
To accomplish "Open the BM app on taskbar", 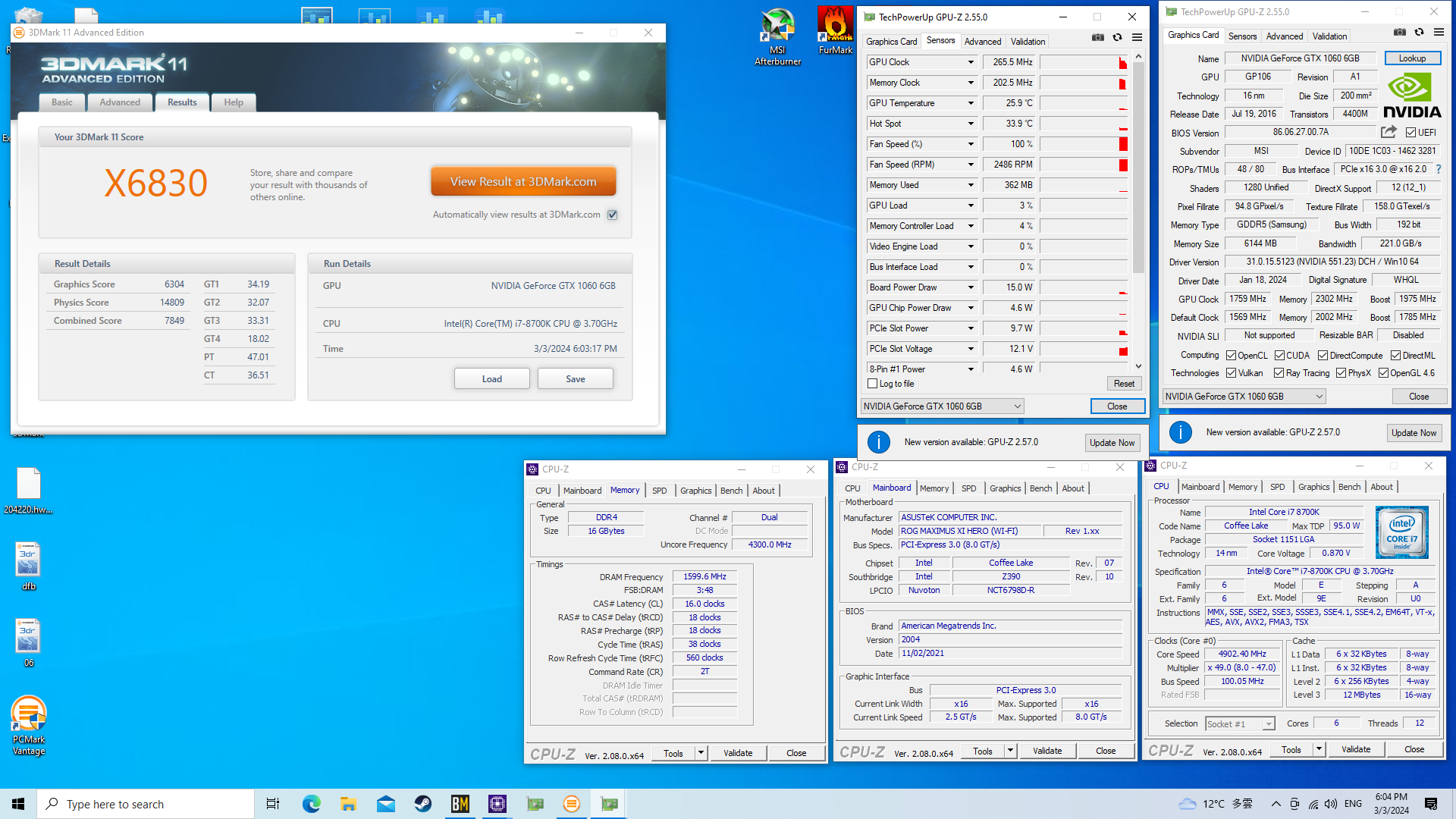I will (460, 804).
